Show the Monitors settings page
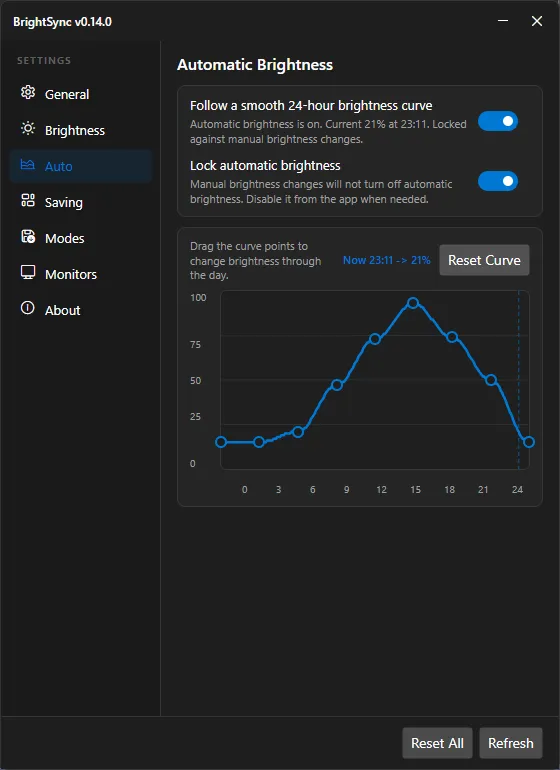560x770 pixels. (x=81, y=274)
